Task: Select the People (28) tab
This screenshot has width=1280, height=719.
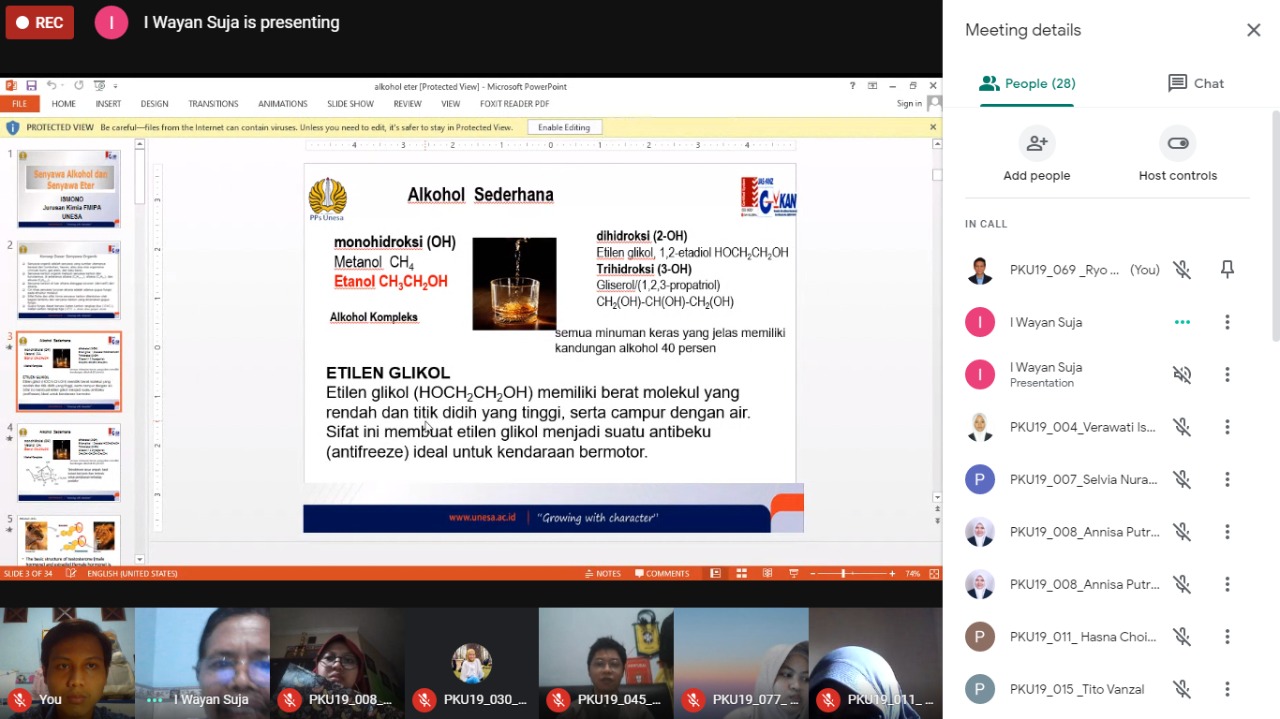Action: coord(1027,83)
